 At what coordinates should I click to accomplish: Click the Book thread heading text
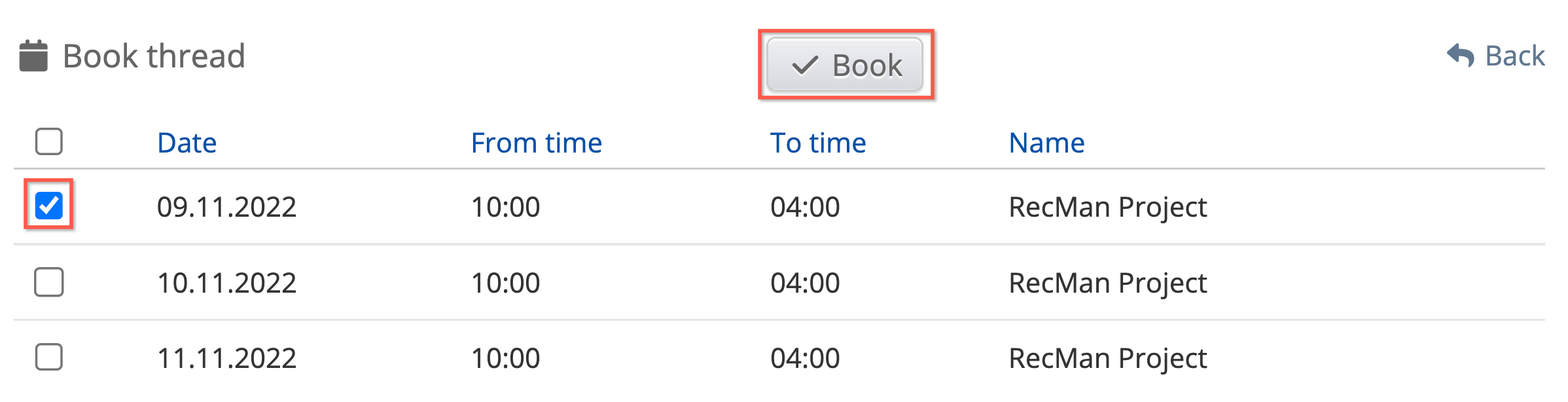(x=154, y=56)
